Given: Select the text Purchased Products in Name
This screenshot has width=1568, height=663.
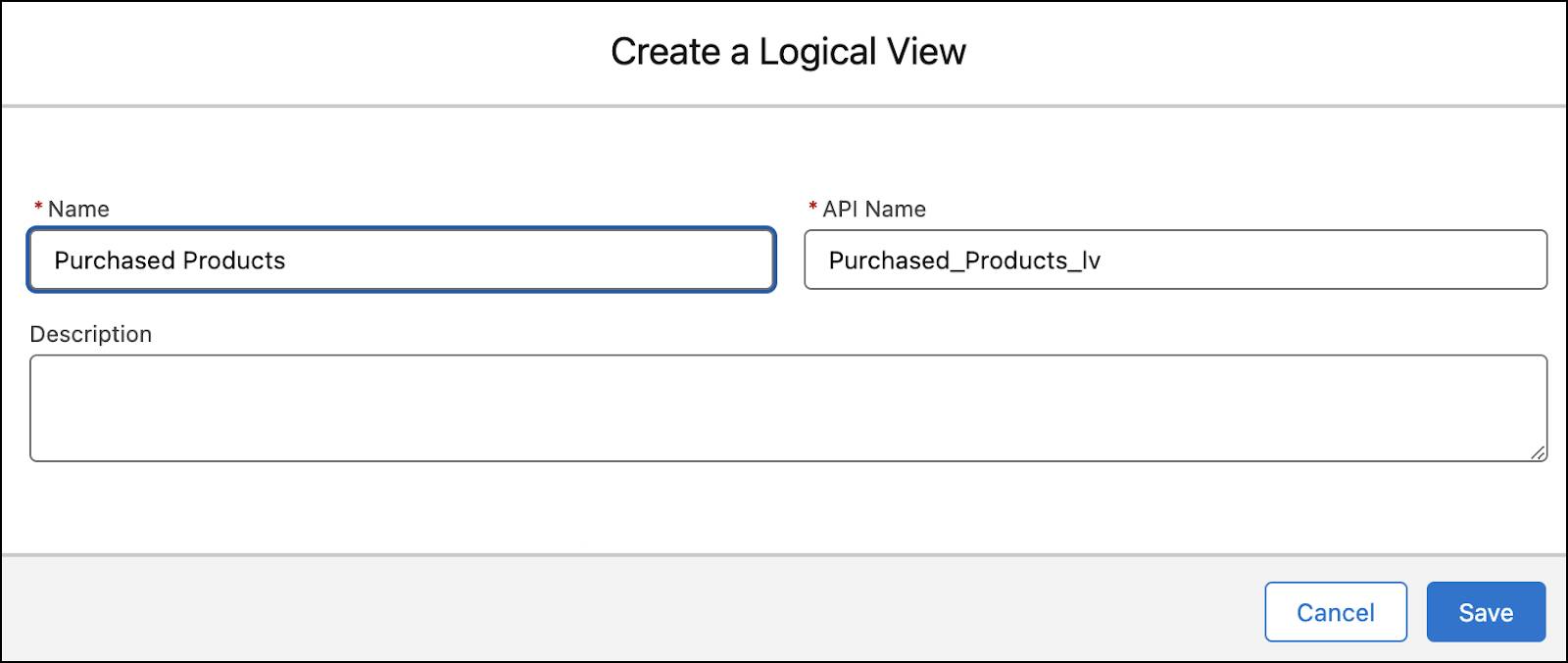Looking at the screenshot, I should tap(171, 260).
